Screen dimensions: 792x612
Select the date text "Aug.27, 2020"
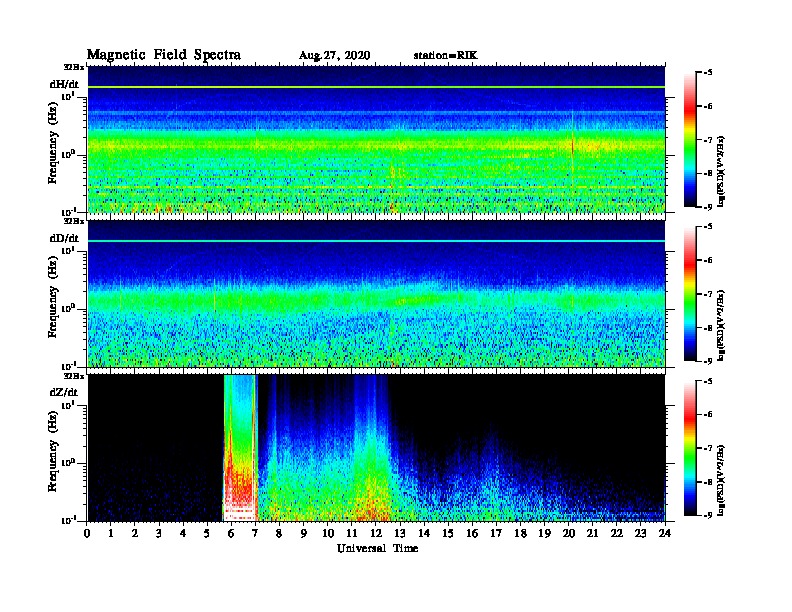click(x=334, y=56)
